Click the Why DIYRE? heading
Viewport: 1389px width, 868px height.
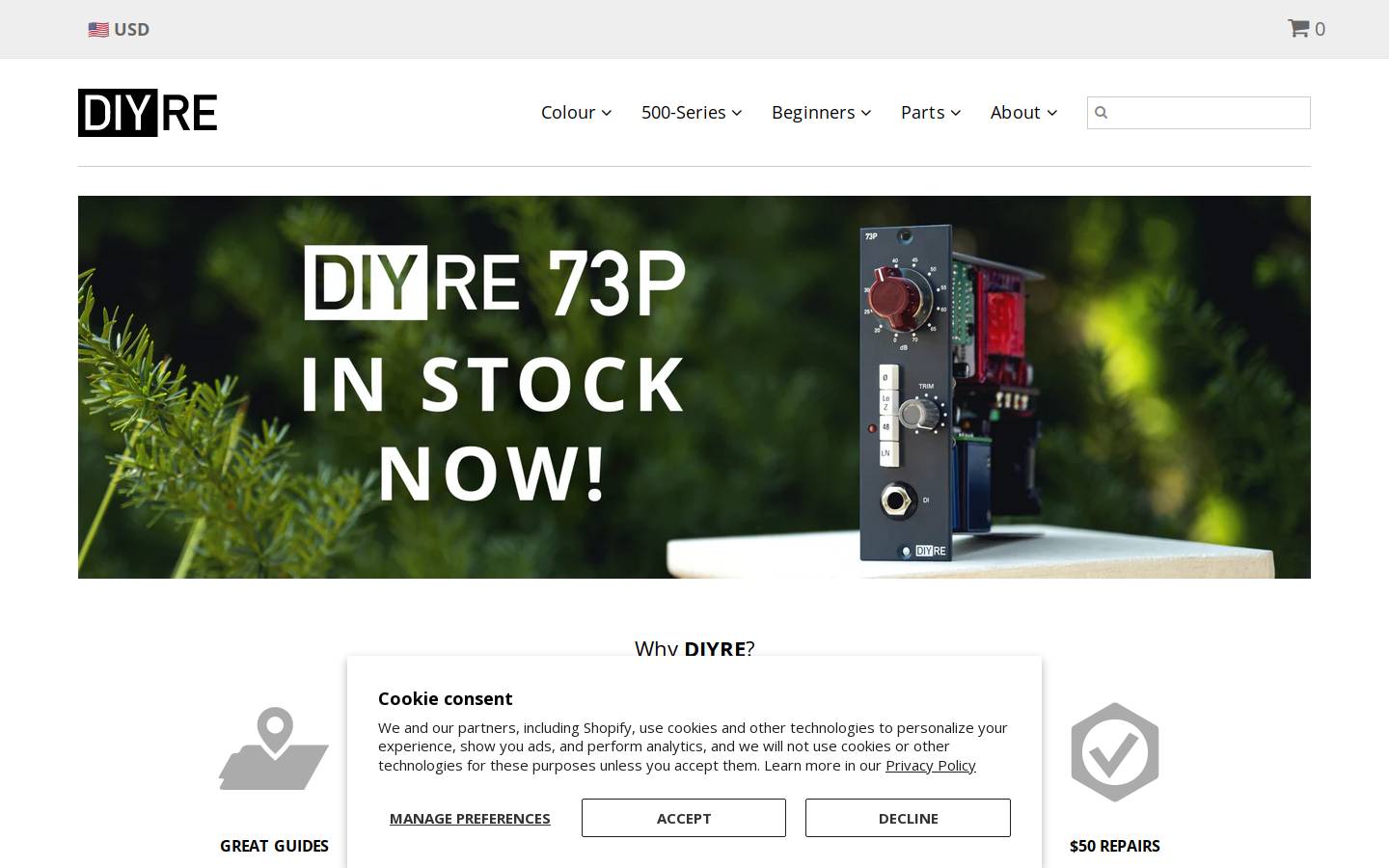[694, 647]
